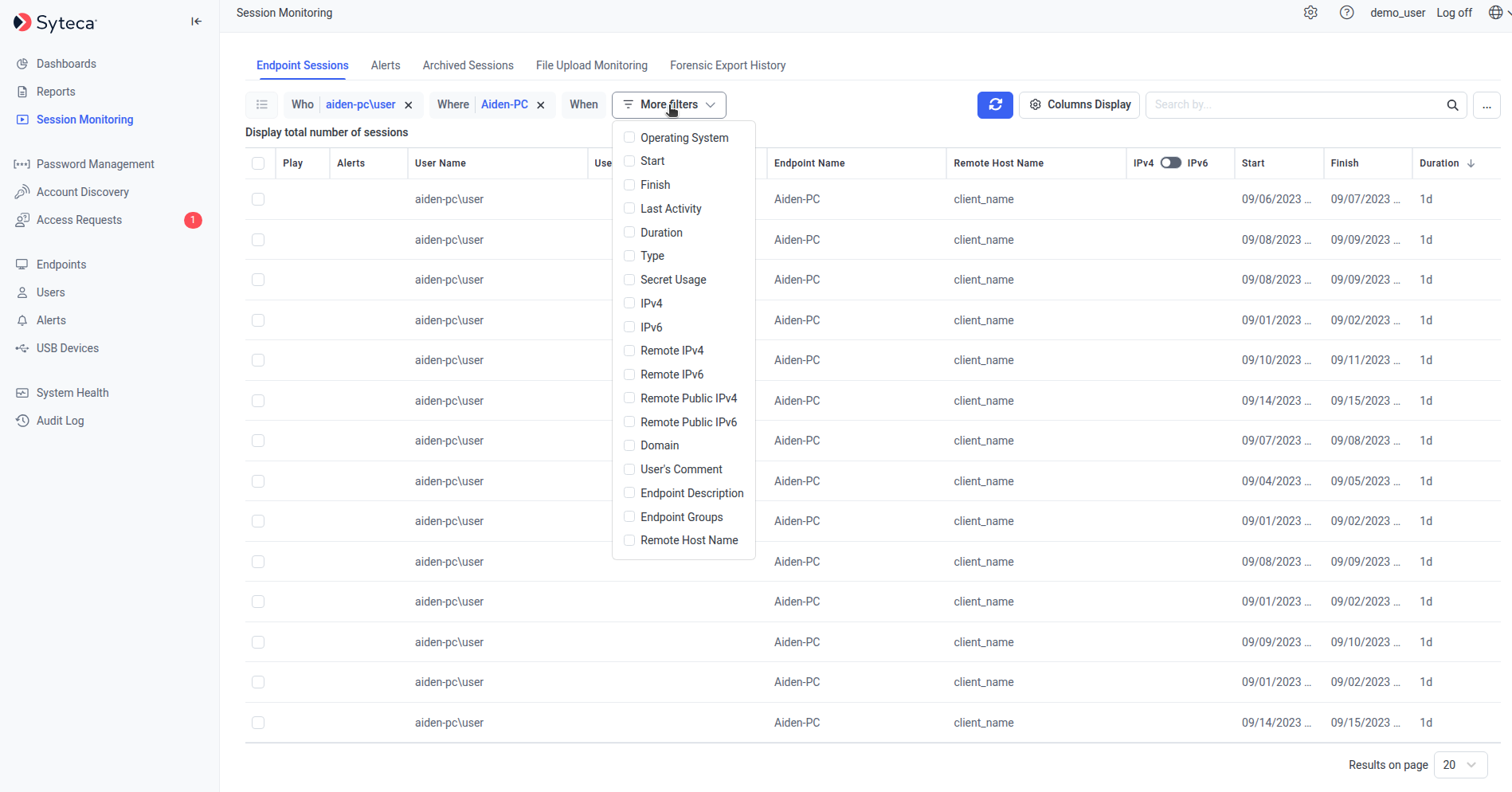This screenshot has width=1512, height=792.
Task: Click the Endpoints sidebar icon
Action: 22,265
